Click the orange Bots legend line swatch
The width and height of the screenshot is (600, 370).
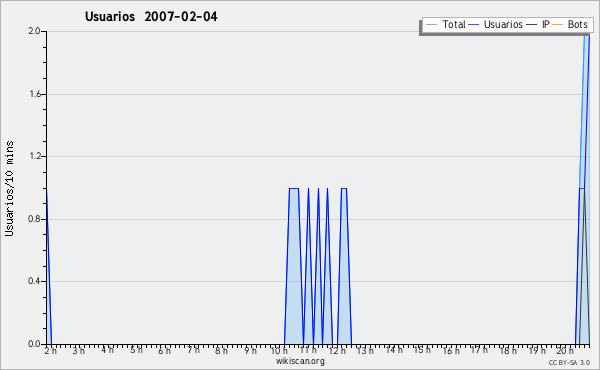558,25
